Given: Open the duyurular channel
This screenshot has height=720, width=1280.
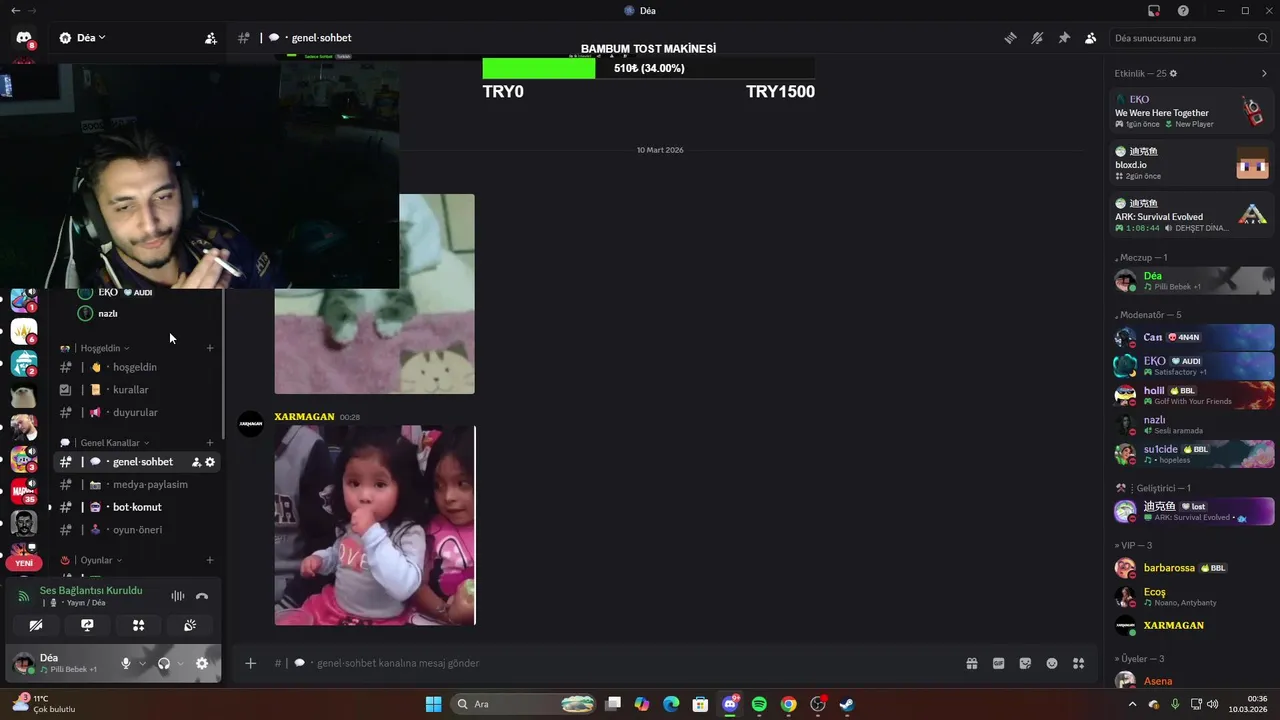Looking at the screenshot, I should pos(137,412).
